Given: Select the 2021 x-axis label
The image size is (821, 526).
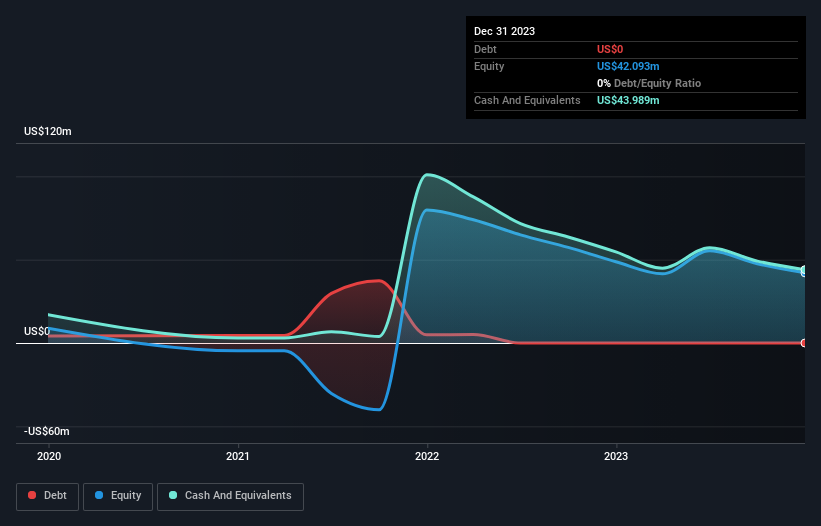Looking at the screenshot, I should point(238,456).
